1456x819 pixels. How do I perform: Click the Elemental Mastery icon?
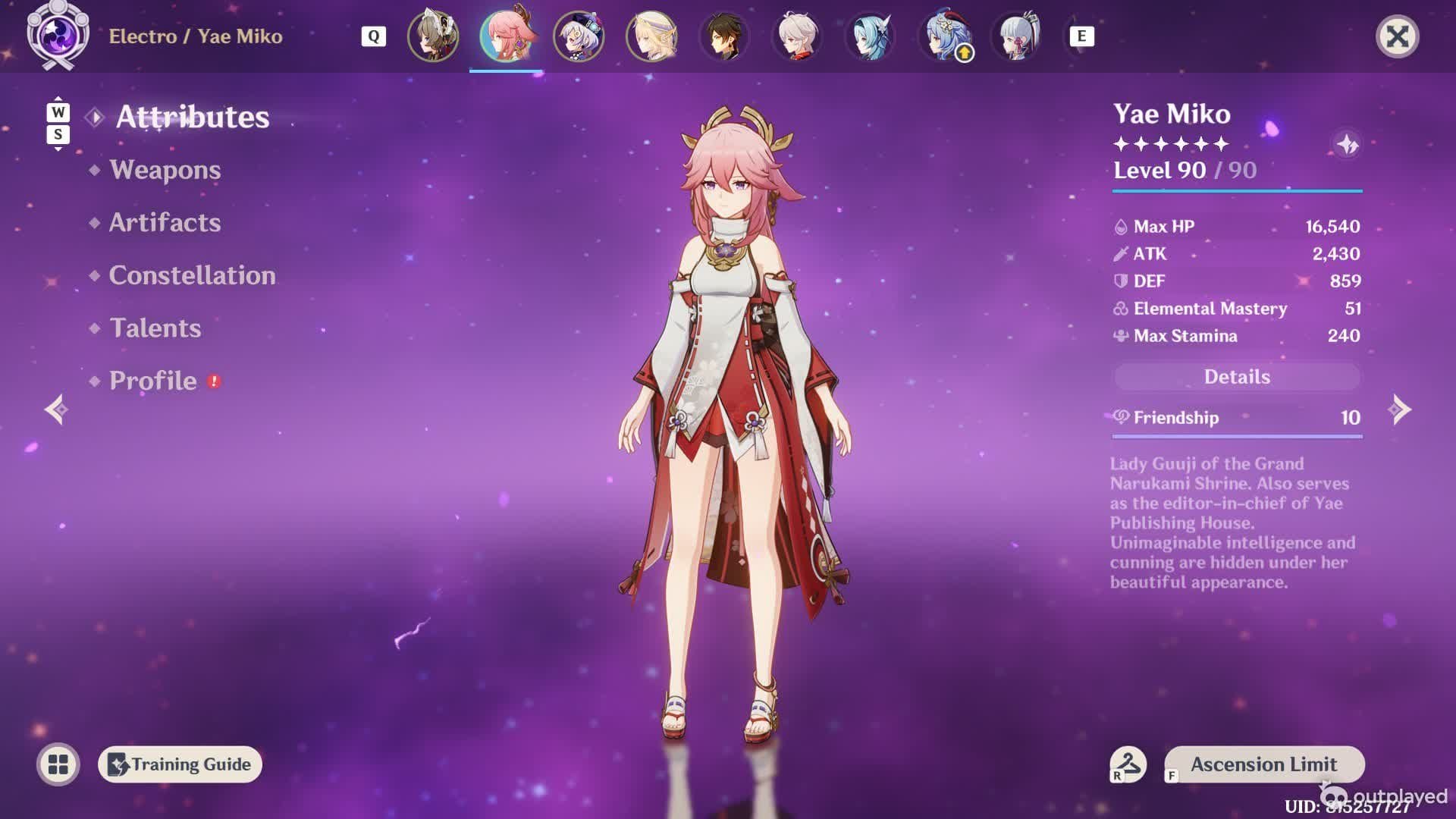[1121, 309]
